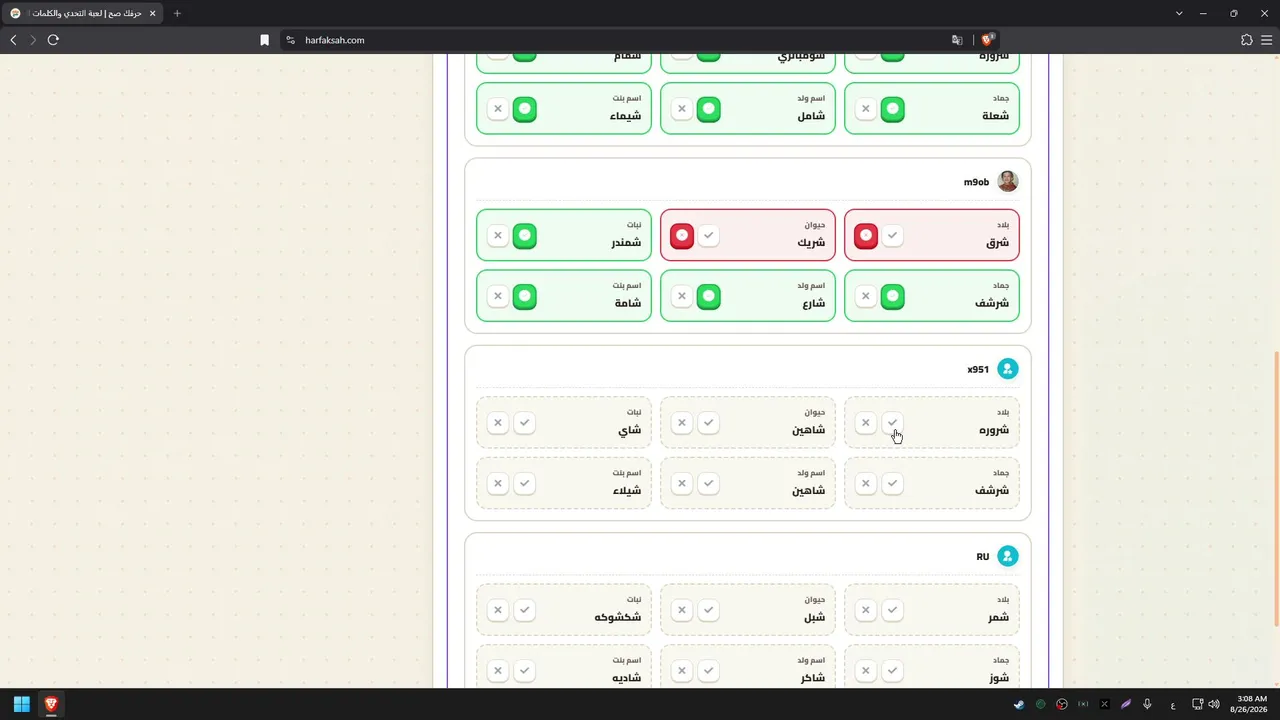Toggle the red reject mark on m9ob's شريك
Viewport: 1280px width, 720px height.
click(682, 236)
